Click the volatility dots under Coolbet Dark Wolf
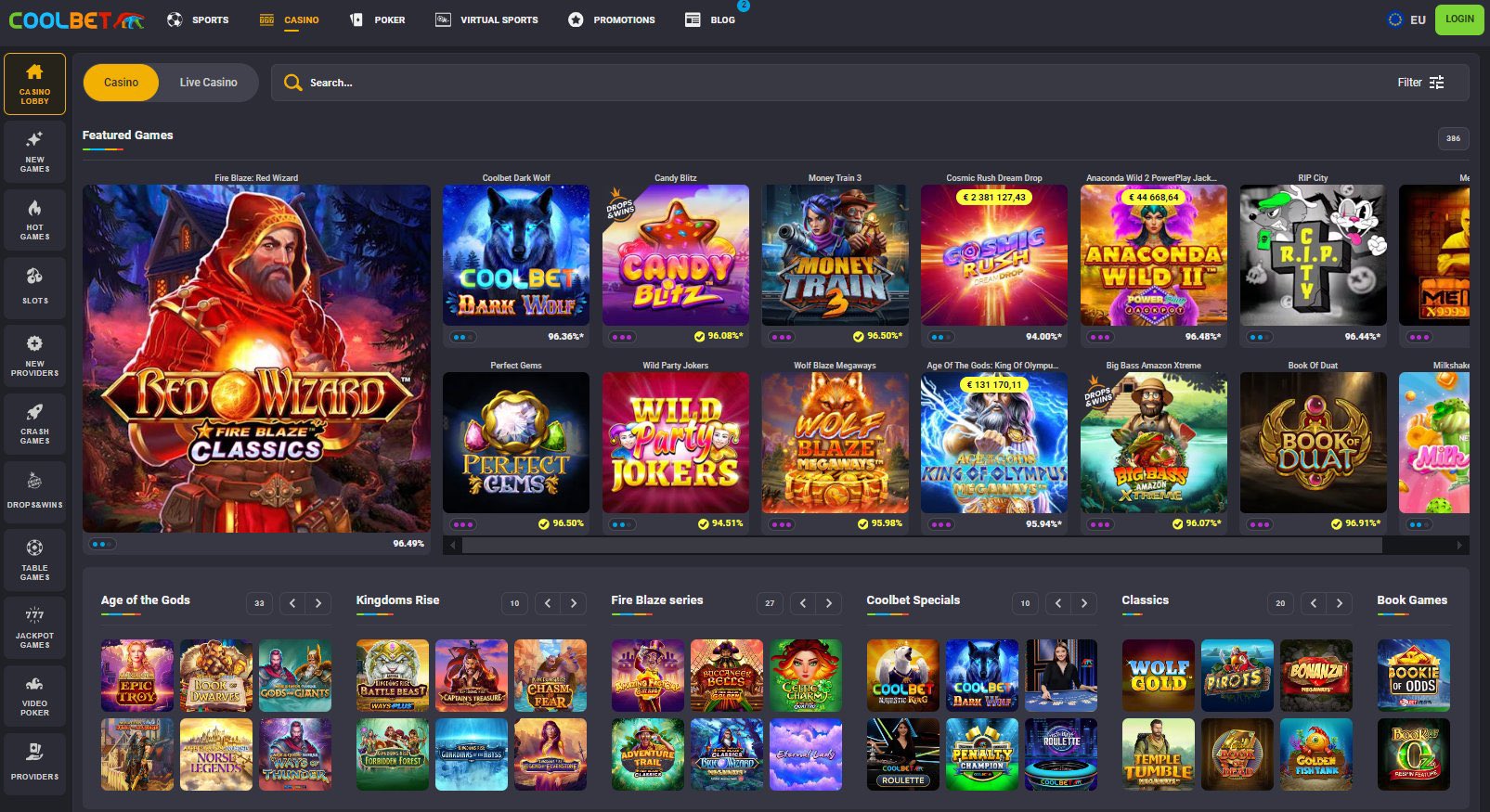Screen dimensions: 1490x812 point(461,337)
